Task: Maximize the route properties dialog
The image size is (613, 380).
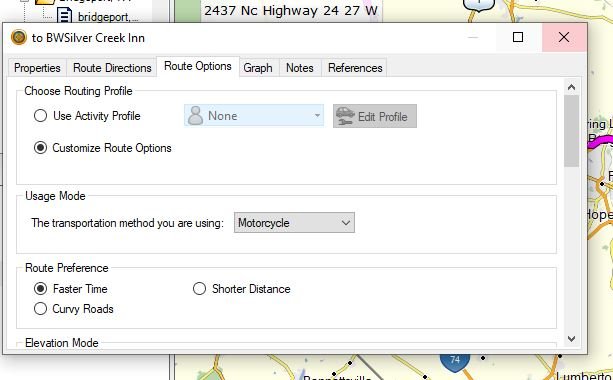Action: coord(518,37)
